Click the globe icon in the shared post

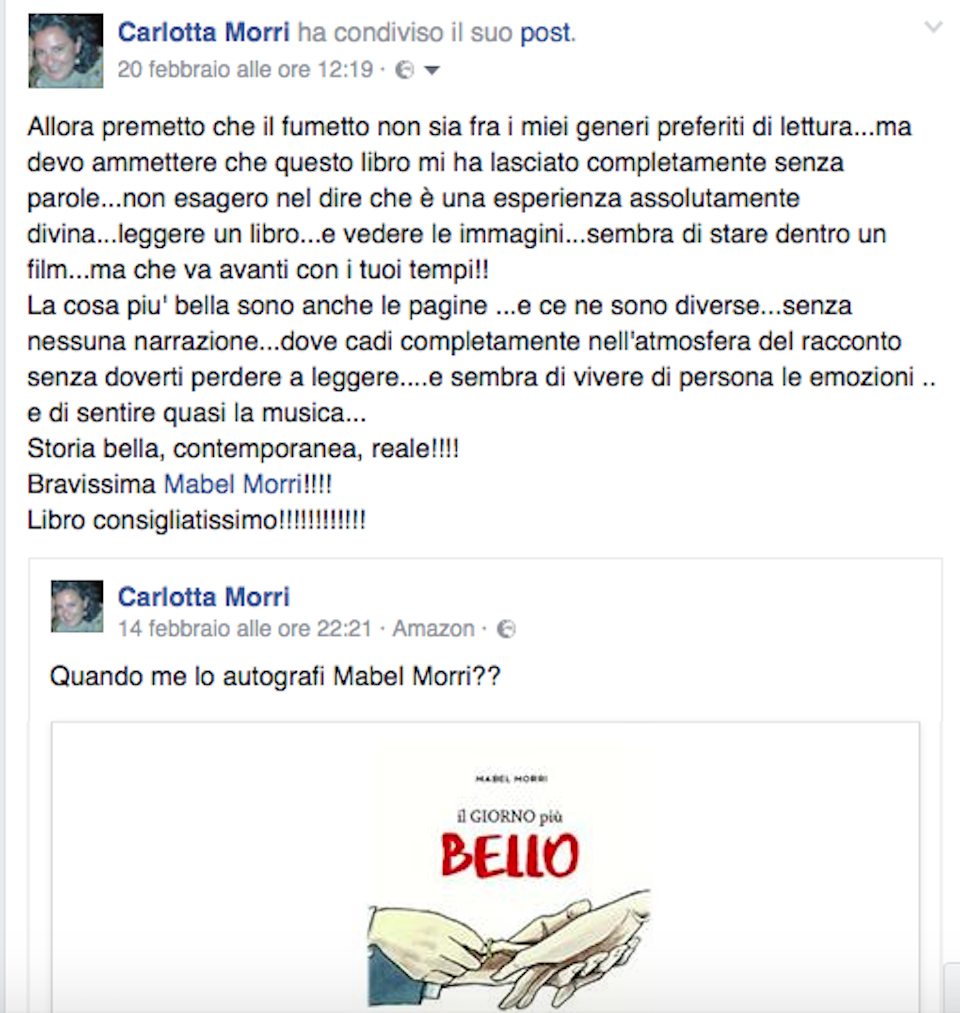pos(506,629)
